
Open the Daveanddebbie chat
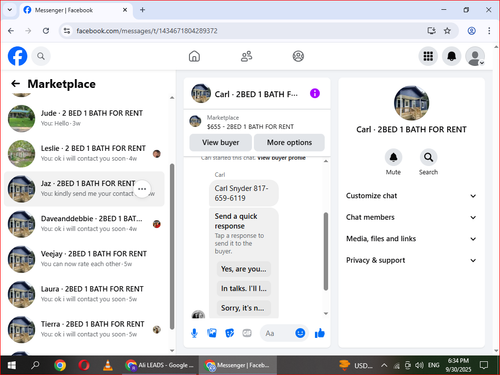click(x=84, y=224)
